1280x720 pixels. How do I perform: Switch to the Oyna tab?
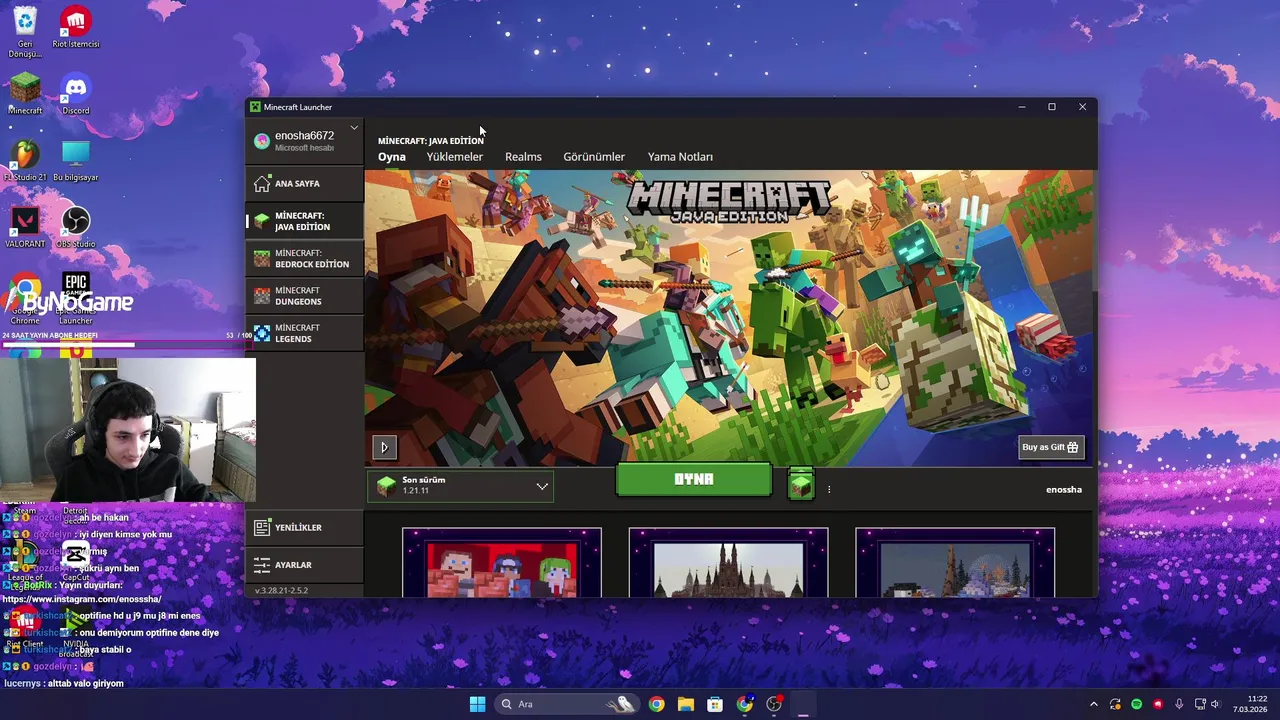point(392,157)
